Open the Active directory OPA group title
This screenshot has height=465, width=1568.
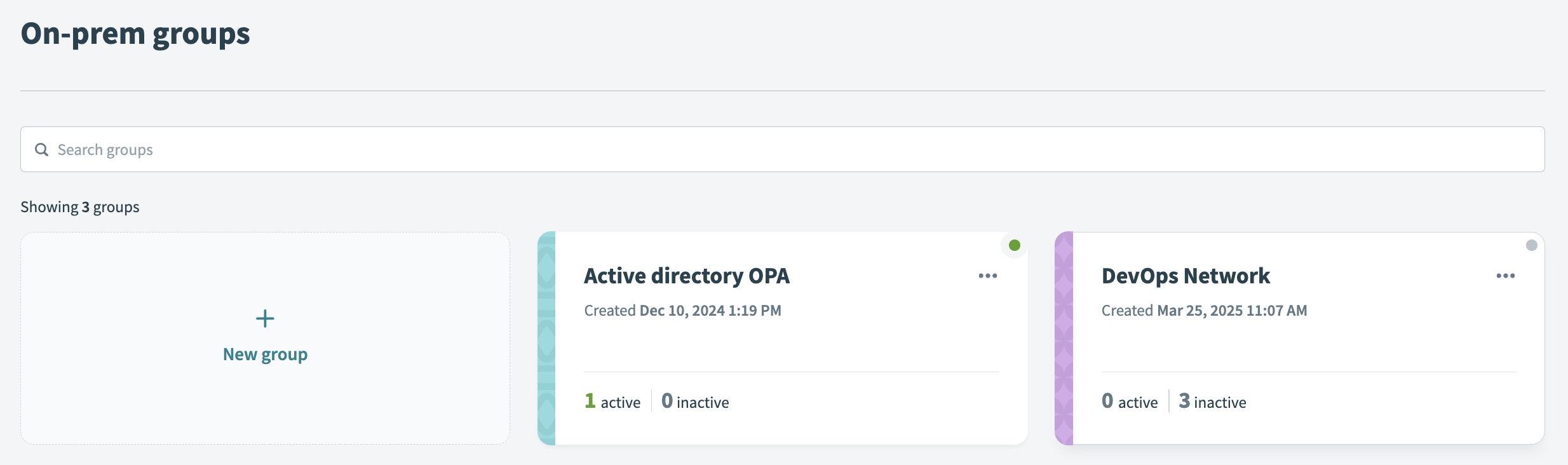tap(686, 276)
